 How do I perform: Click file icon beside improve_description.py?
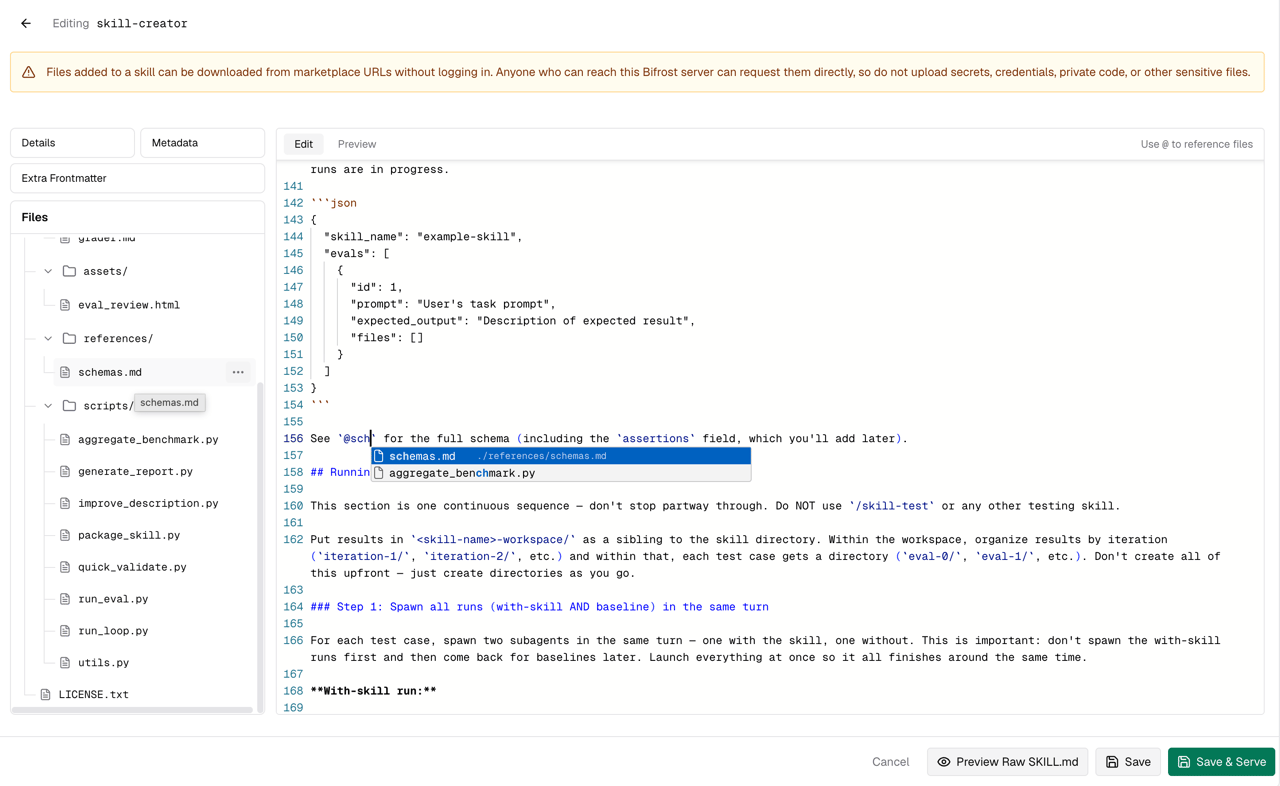65,503
